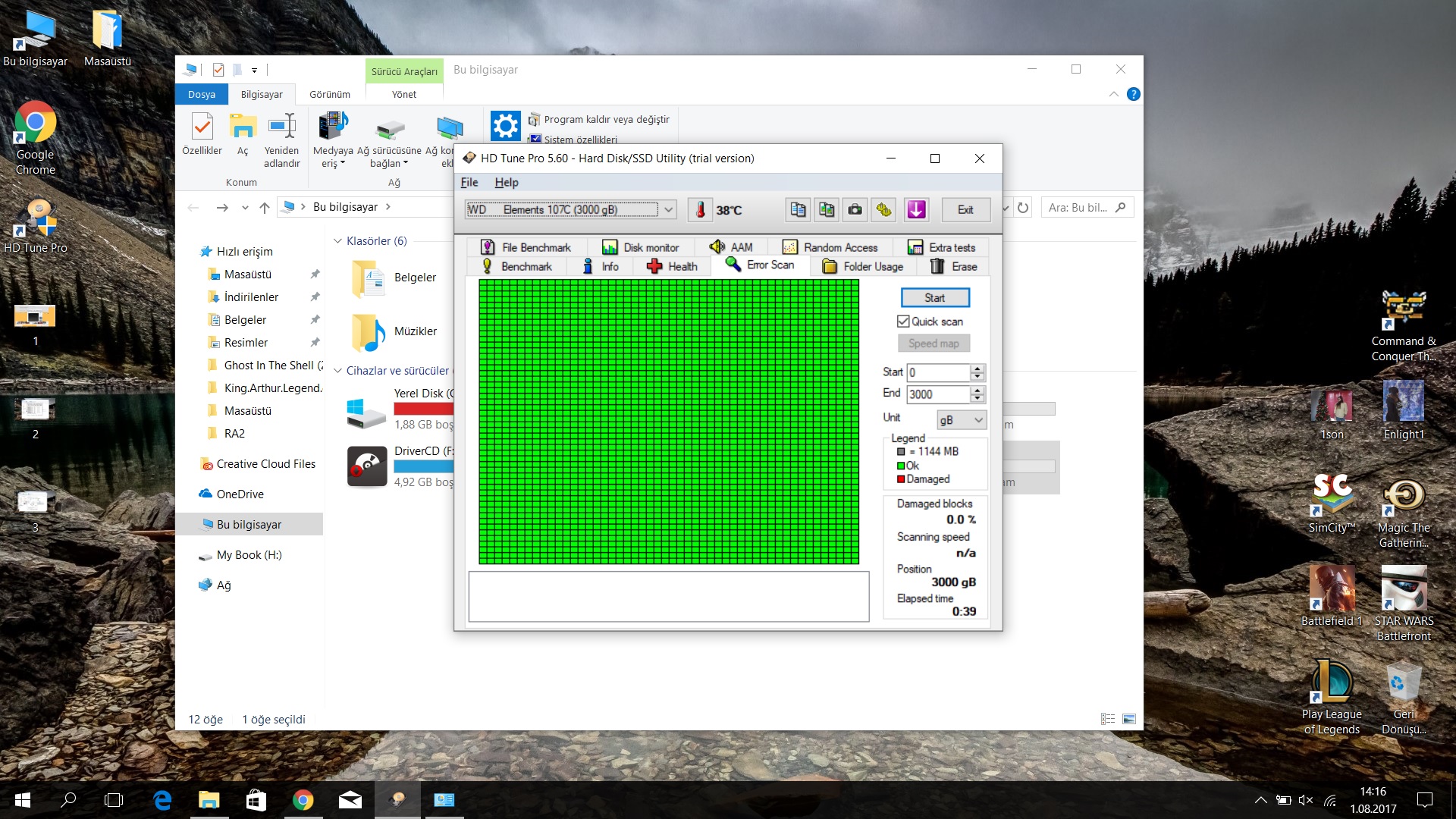Collapse the Explorer ribbon with chevron
Image resolution: width=1456 pixels, height=819 pixels.
click(x=1113, y=94)
